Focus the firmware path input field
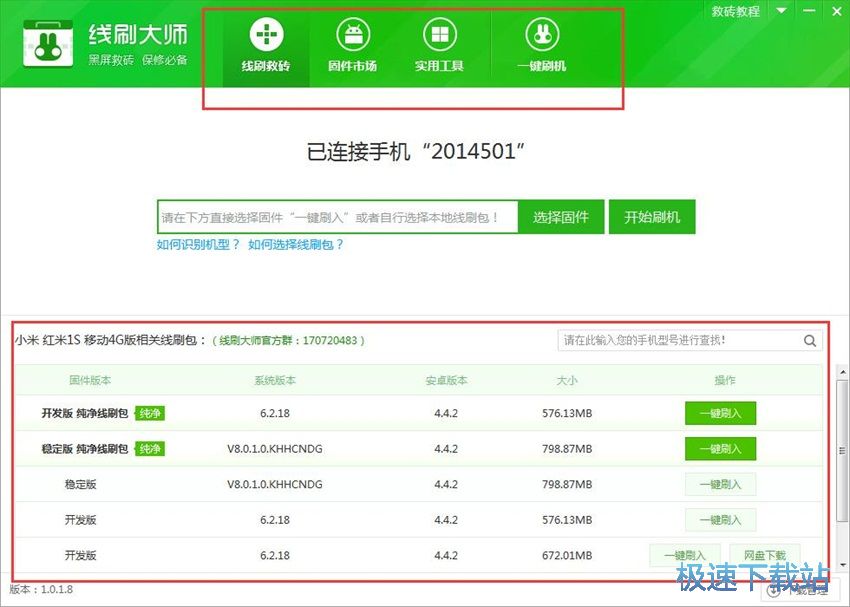Viewport: 850px width, 607px height. 338,217
